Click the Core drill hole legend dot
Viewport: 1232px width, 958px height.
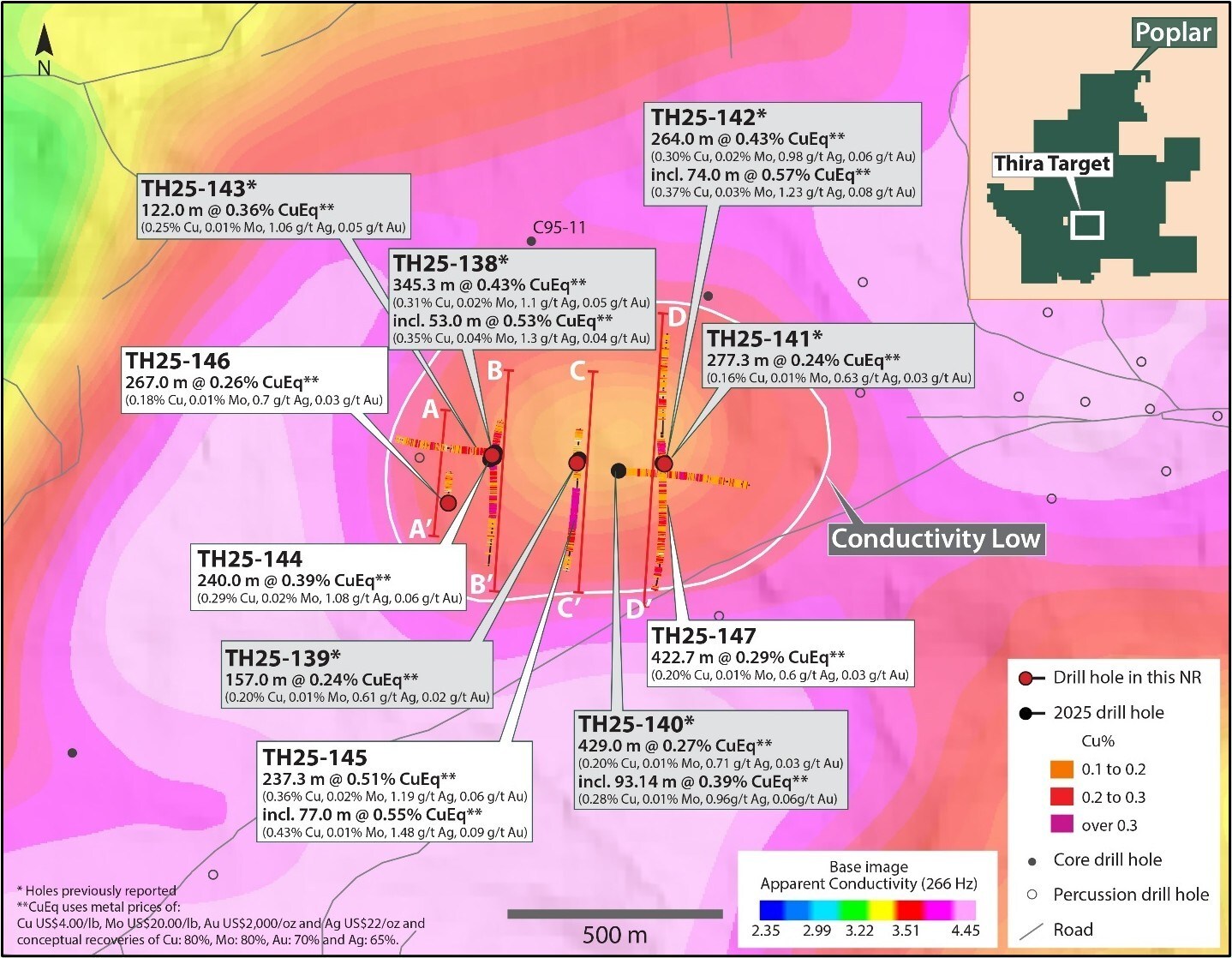[x=1032, y=860]
